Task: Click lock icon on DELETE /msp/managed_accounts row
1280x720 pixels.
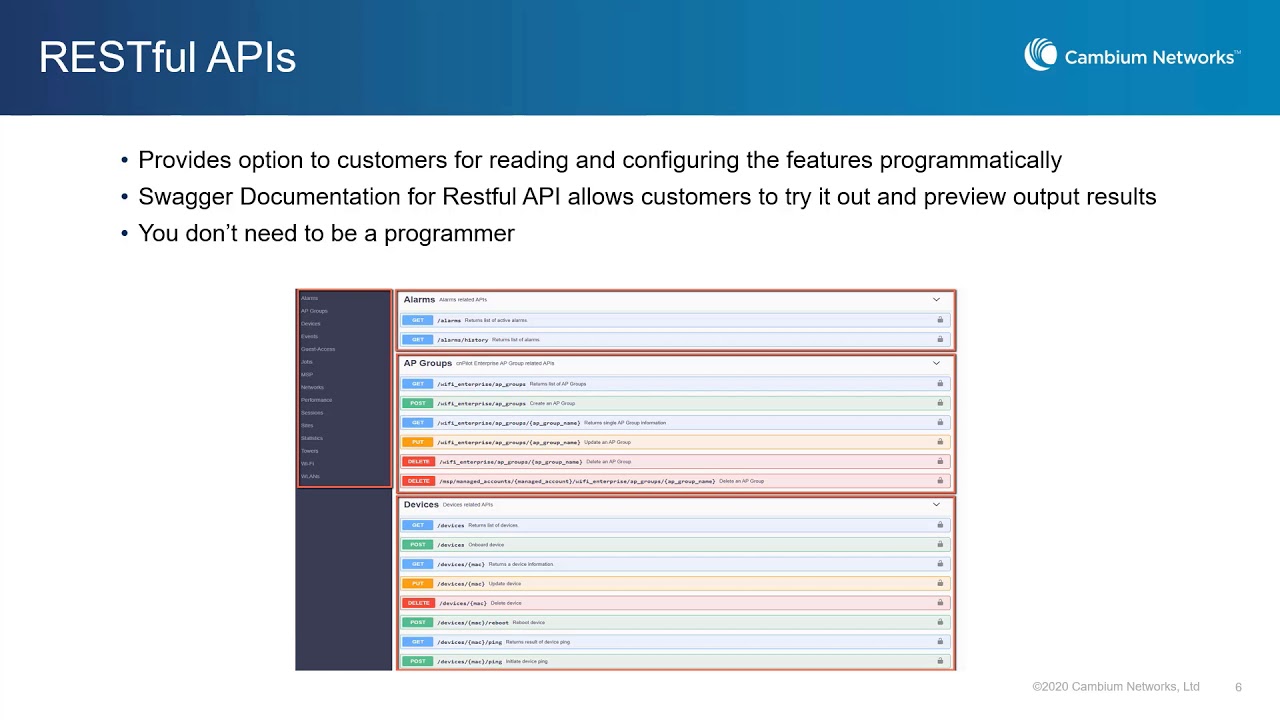Action: 940,481
